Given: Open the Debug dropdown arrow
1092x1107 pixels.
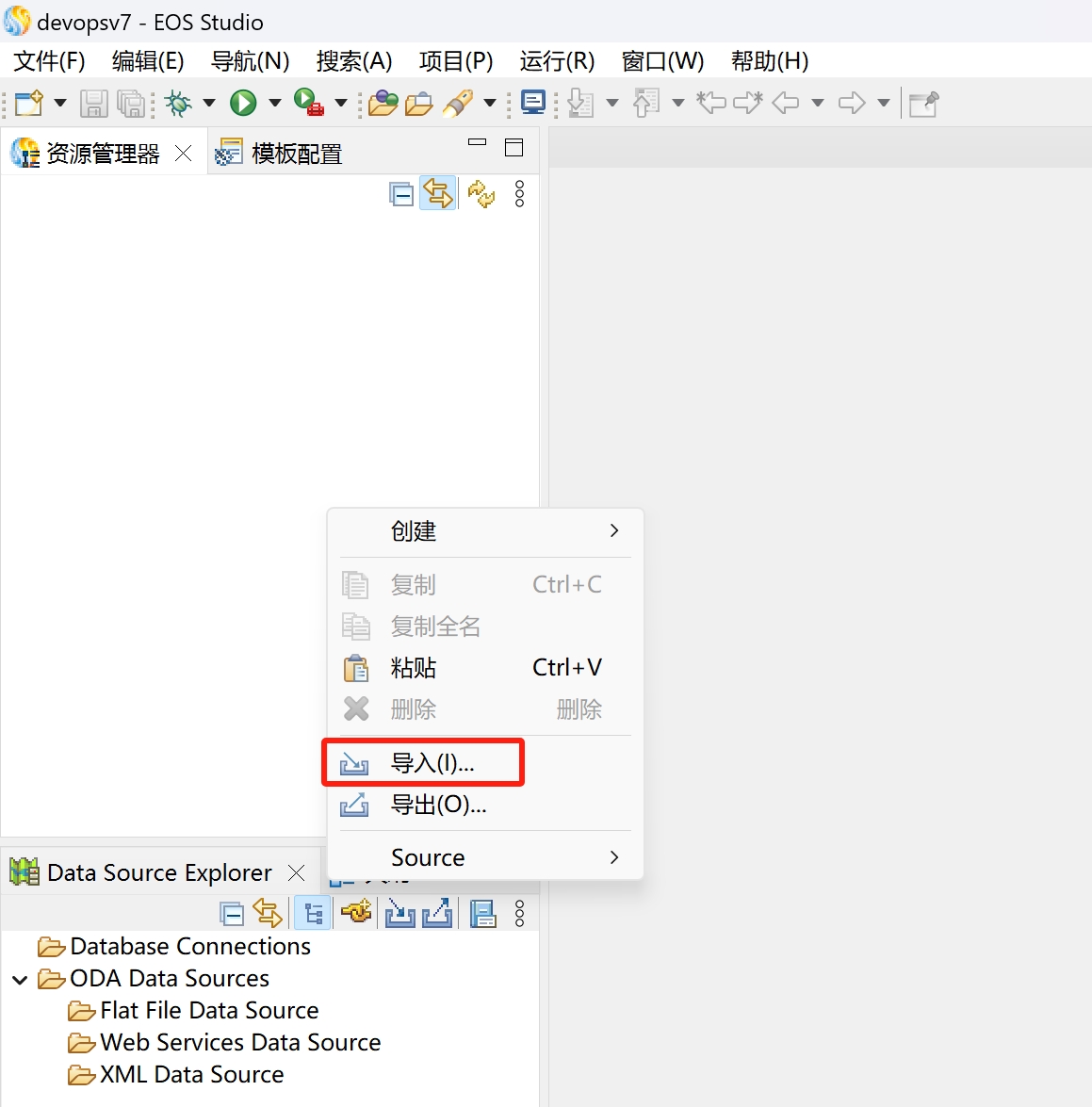Looking at the screenshot, I should point(209,103).
